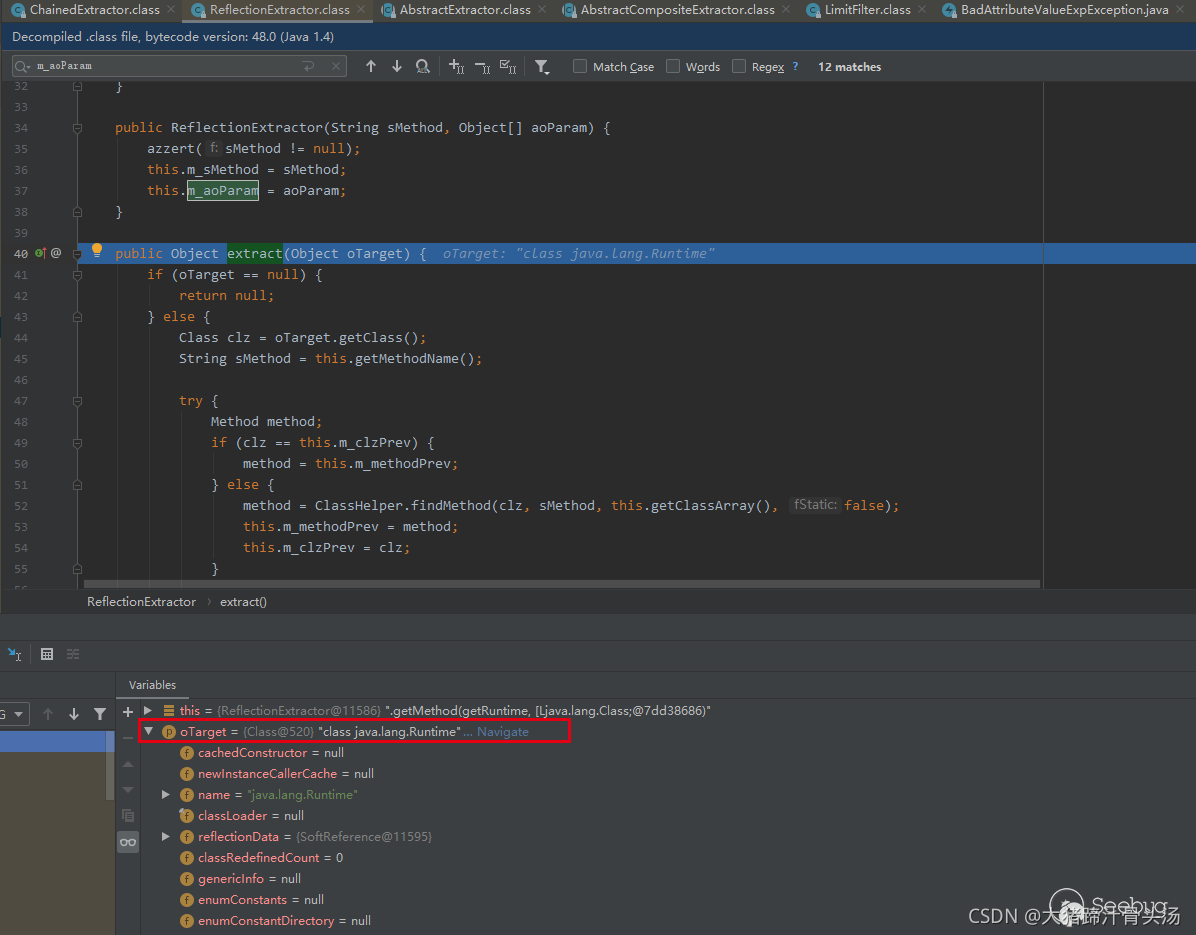The image size is (1196, 935).
Task: Enable the Words checkbox
Action: coord(673,67)
